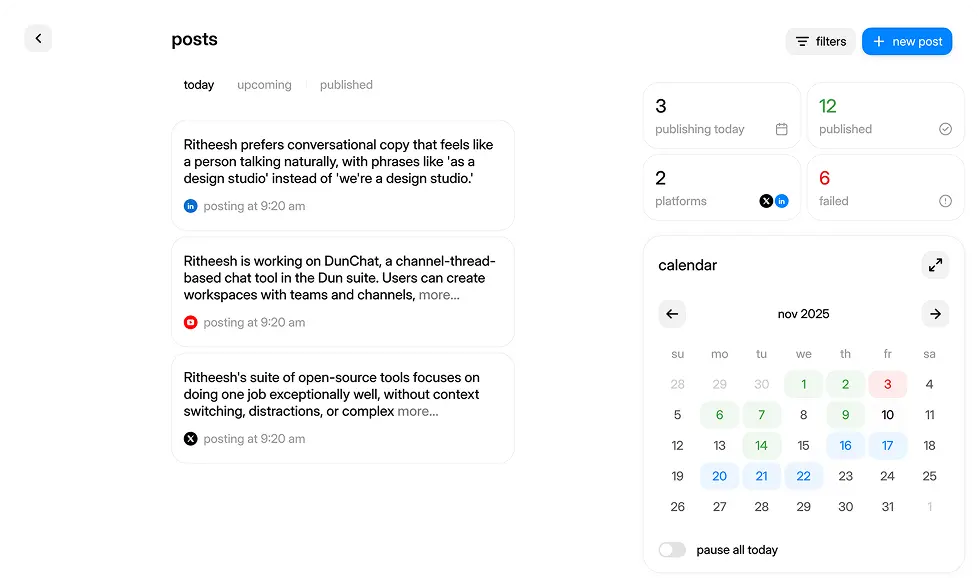The height and width of the screenshot is (578, 980).
Task: Enable pause all today
Action: pyautogui.click(x=671, y=549)
